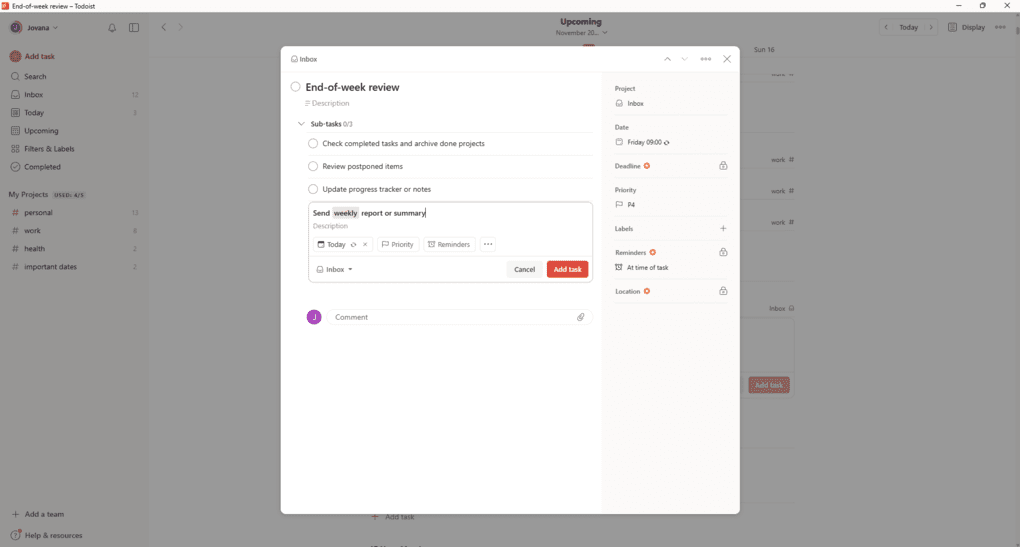
Task: Click the Location lock icon
Action: click(x=723, y=291)
